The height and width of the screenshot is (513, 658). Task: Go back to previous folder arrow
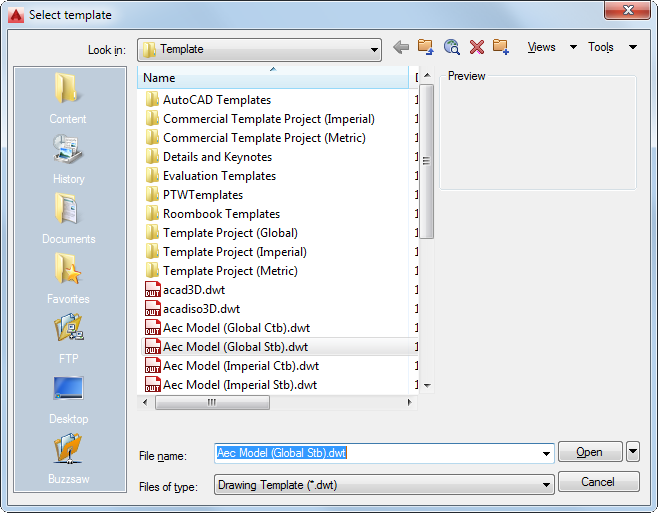coord(401,47)
